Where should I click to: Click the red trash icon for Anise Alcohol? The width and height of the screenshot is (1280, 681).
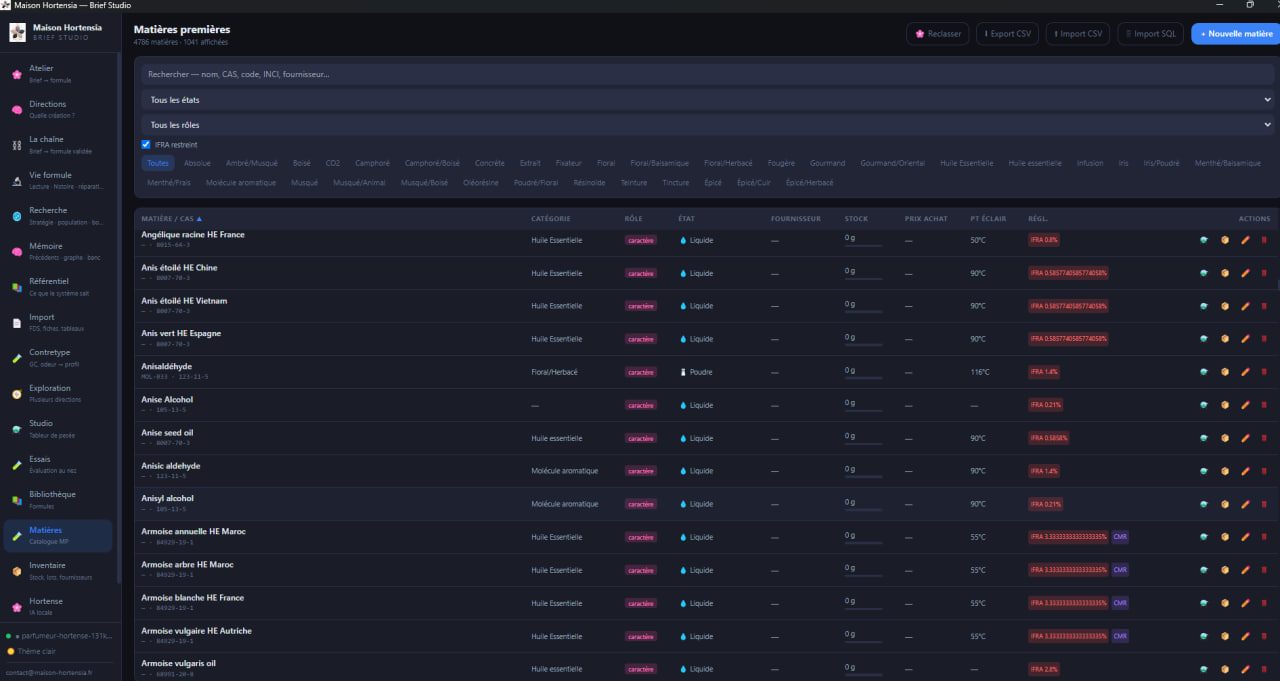tap(1264, 405)
